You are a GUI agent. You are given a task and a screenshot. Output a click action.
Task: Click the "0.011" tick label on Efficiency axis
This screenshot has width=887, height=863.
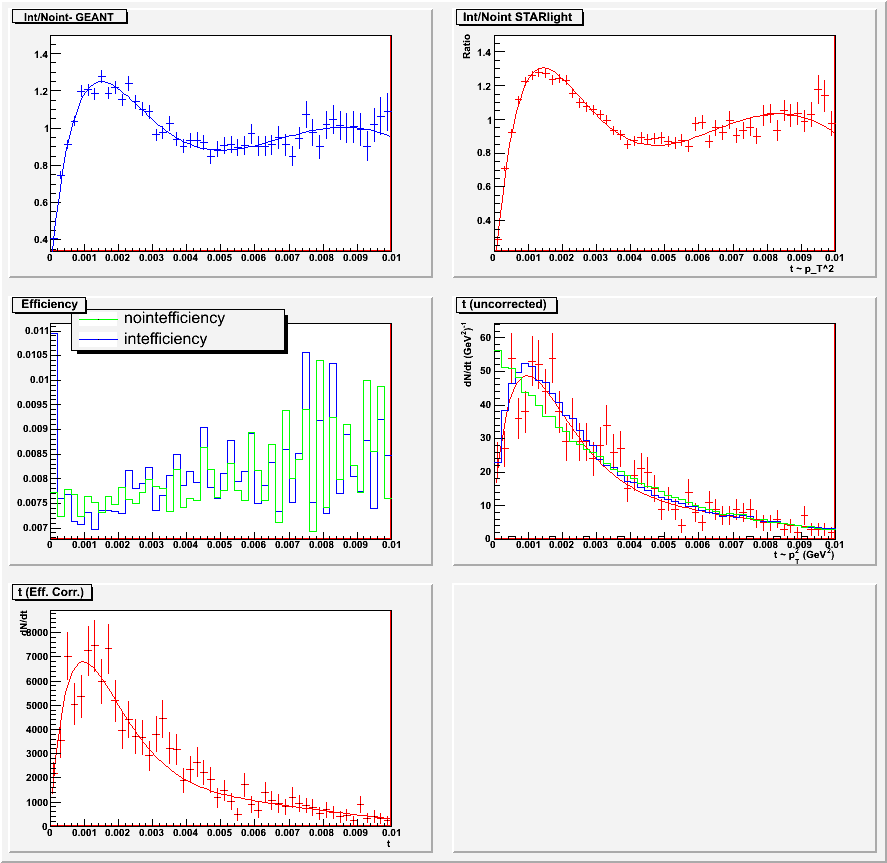pos(35,330)
